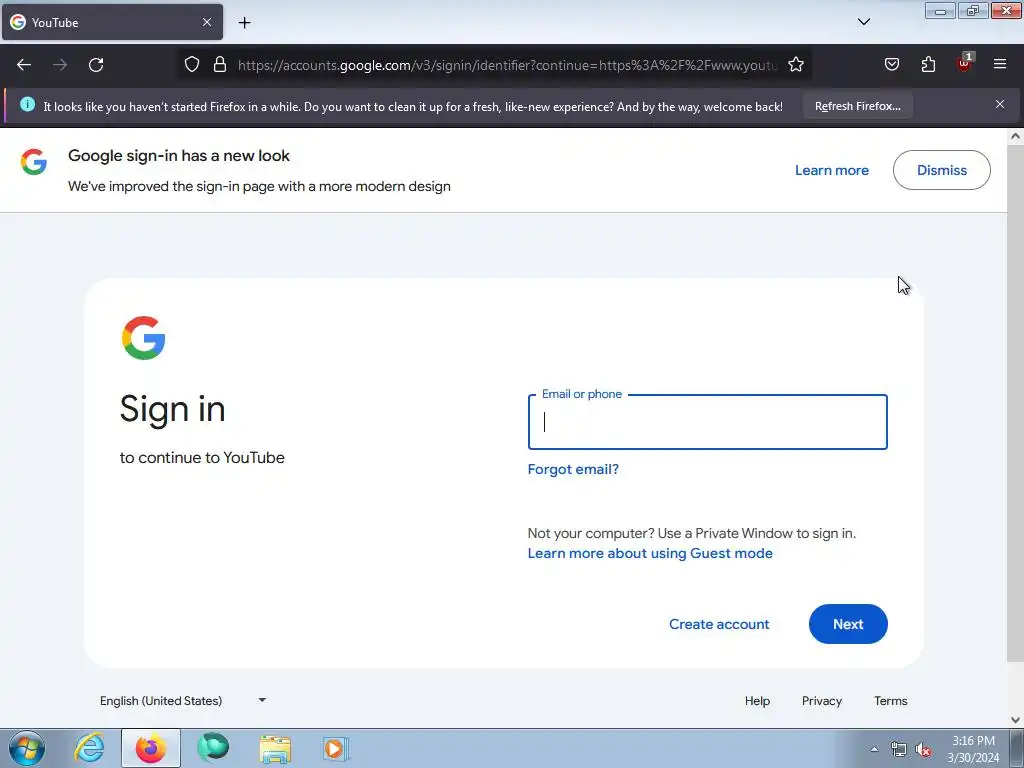Open the green globe browser taskbar icon
The height and width of the screenshot is (768, 1024).
tap(213, 748)
